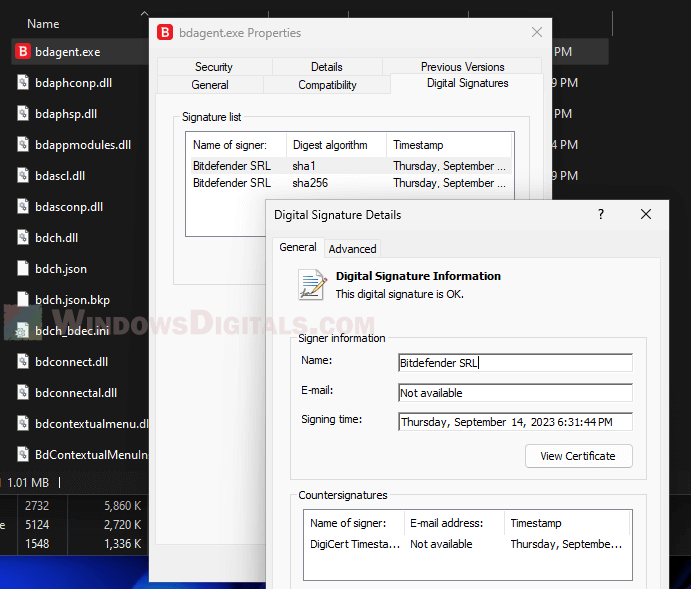Click the bdch.json.bkp file icon
691x589 pixels.
(23, 300)
